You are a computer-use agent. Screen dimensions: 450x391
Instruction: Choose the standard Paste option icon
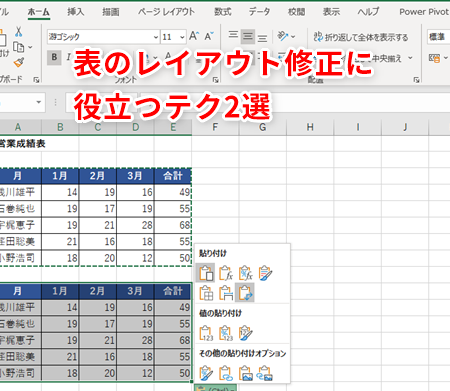206,273
